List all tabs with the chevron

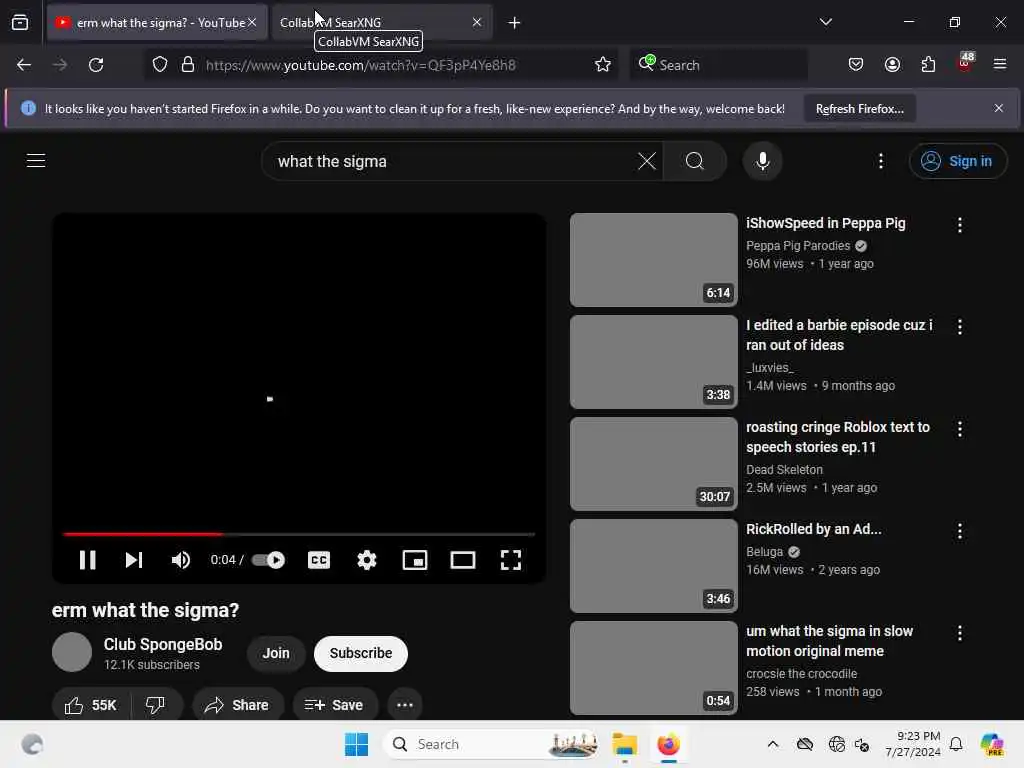[825, 22]
